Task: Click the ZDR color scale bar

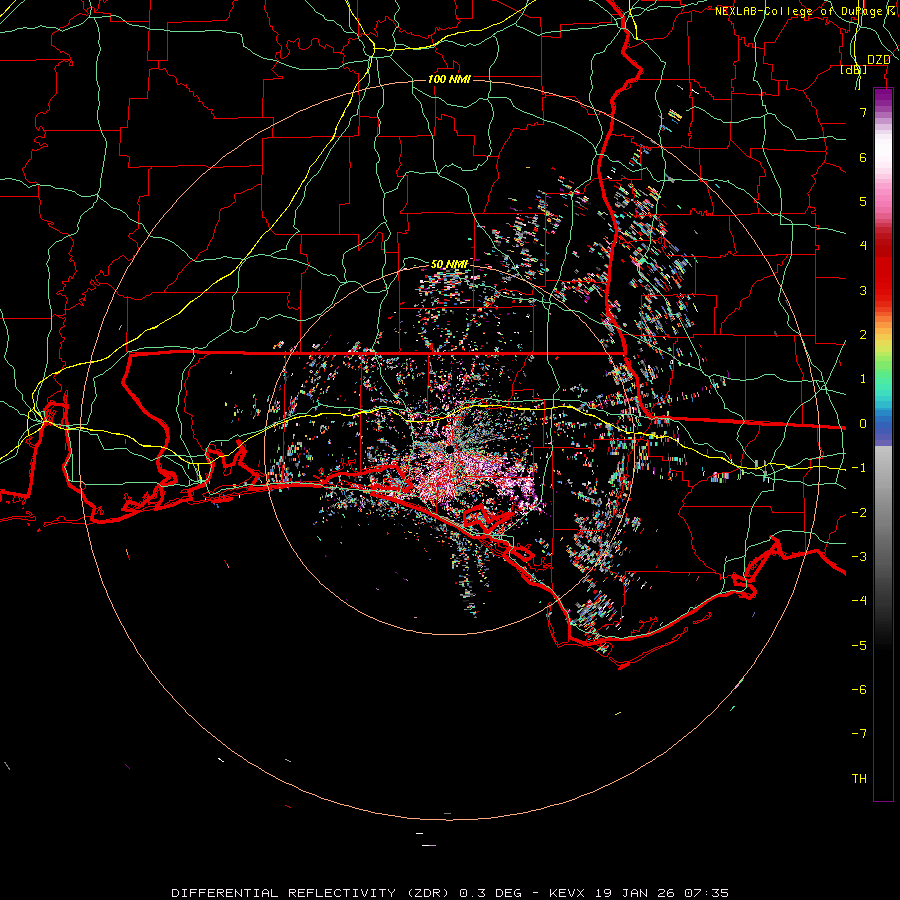Action: [883, 444]
